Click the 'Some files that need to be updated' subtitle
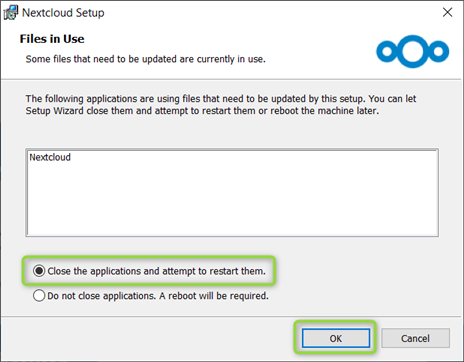The height and width of the screenshot is (362, 464). tap(146, 59)
